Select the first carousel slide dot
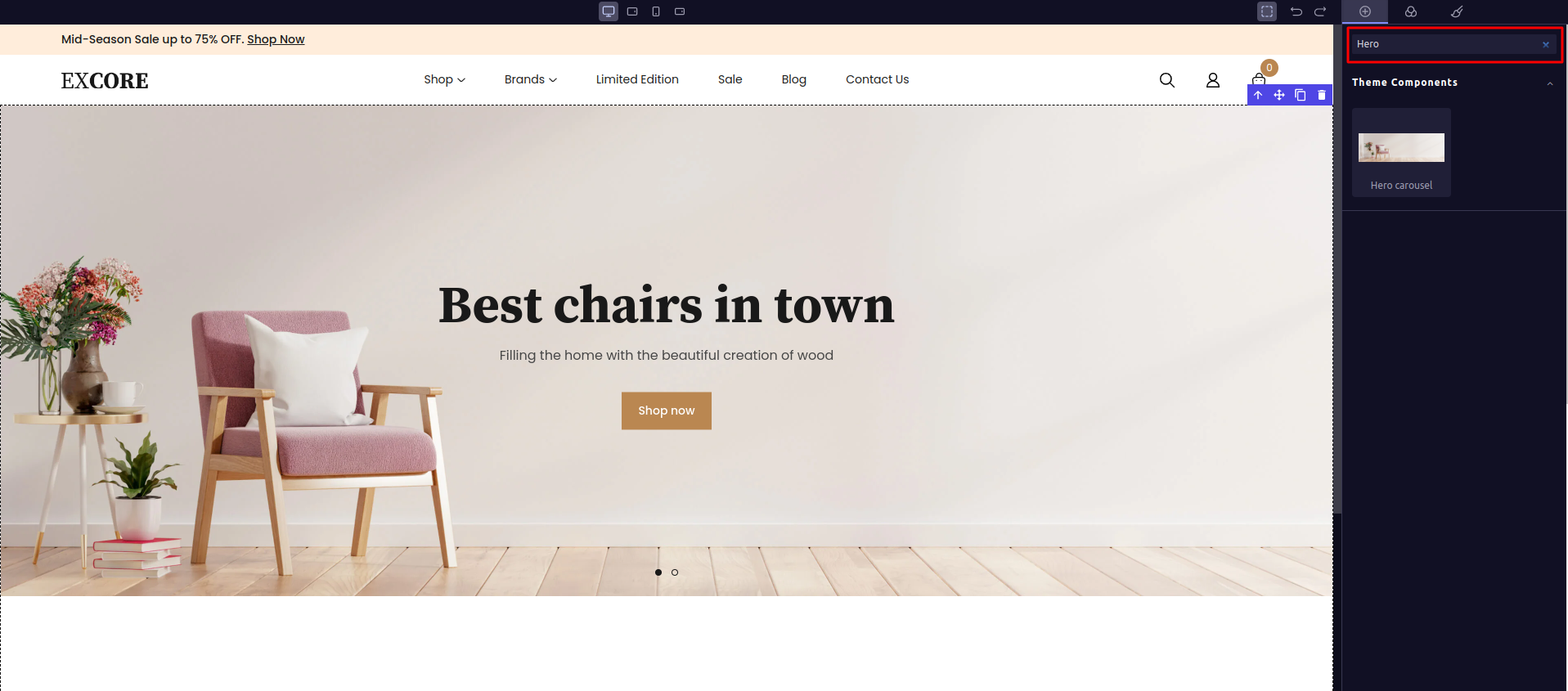Screen dimensions: 1568x691 tap(658, 572)
